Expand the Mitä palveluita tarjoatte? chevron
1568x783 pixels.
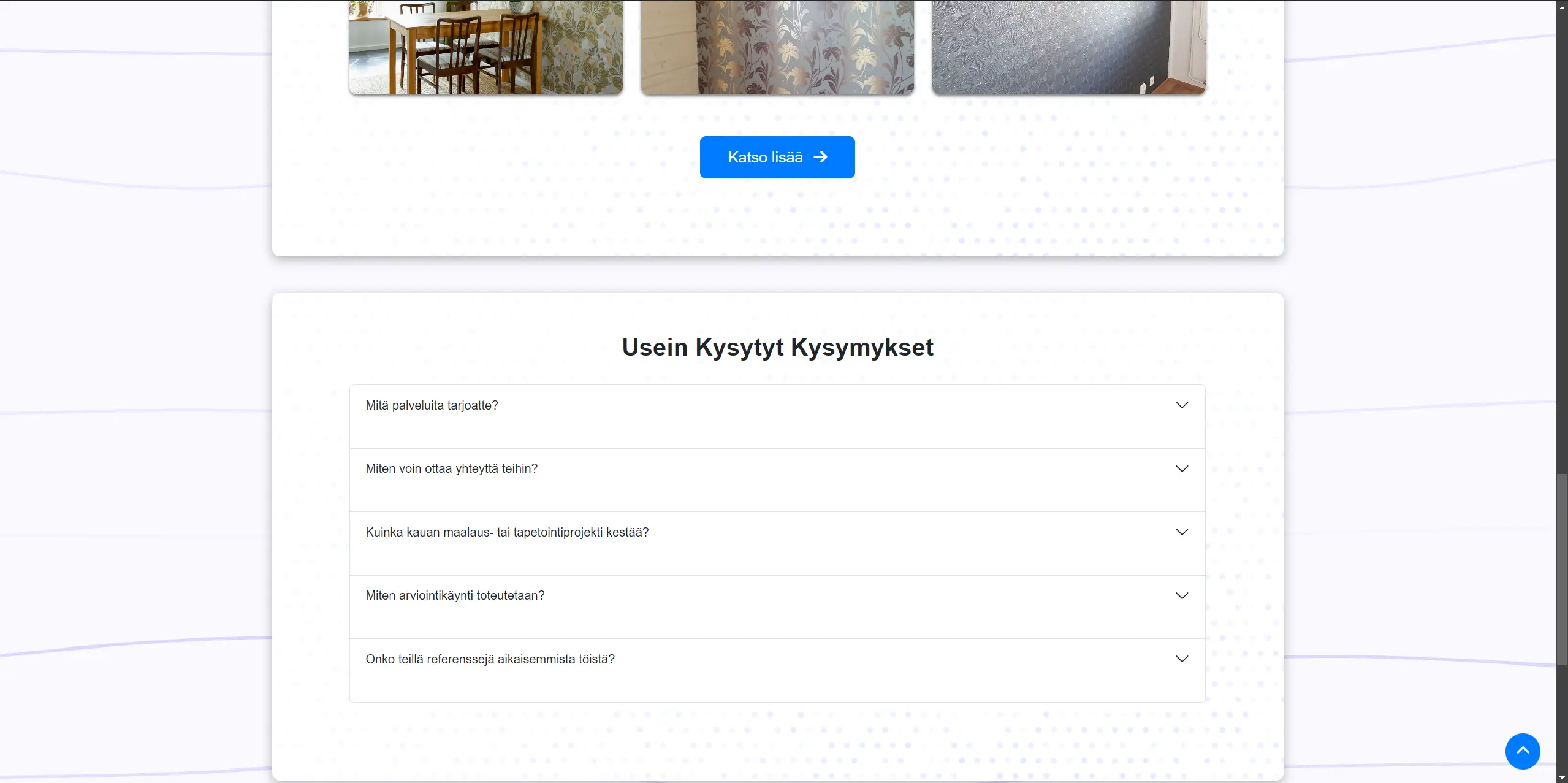pos(1182,405)
